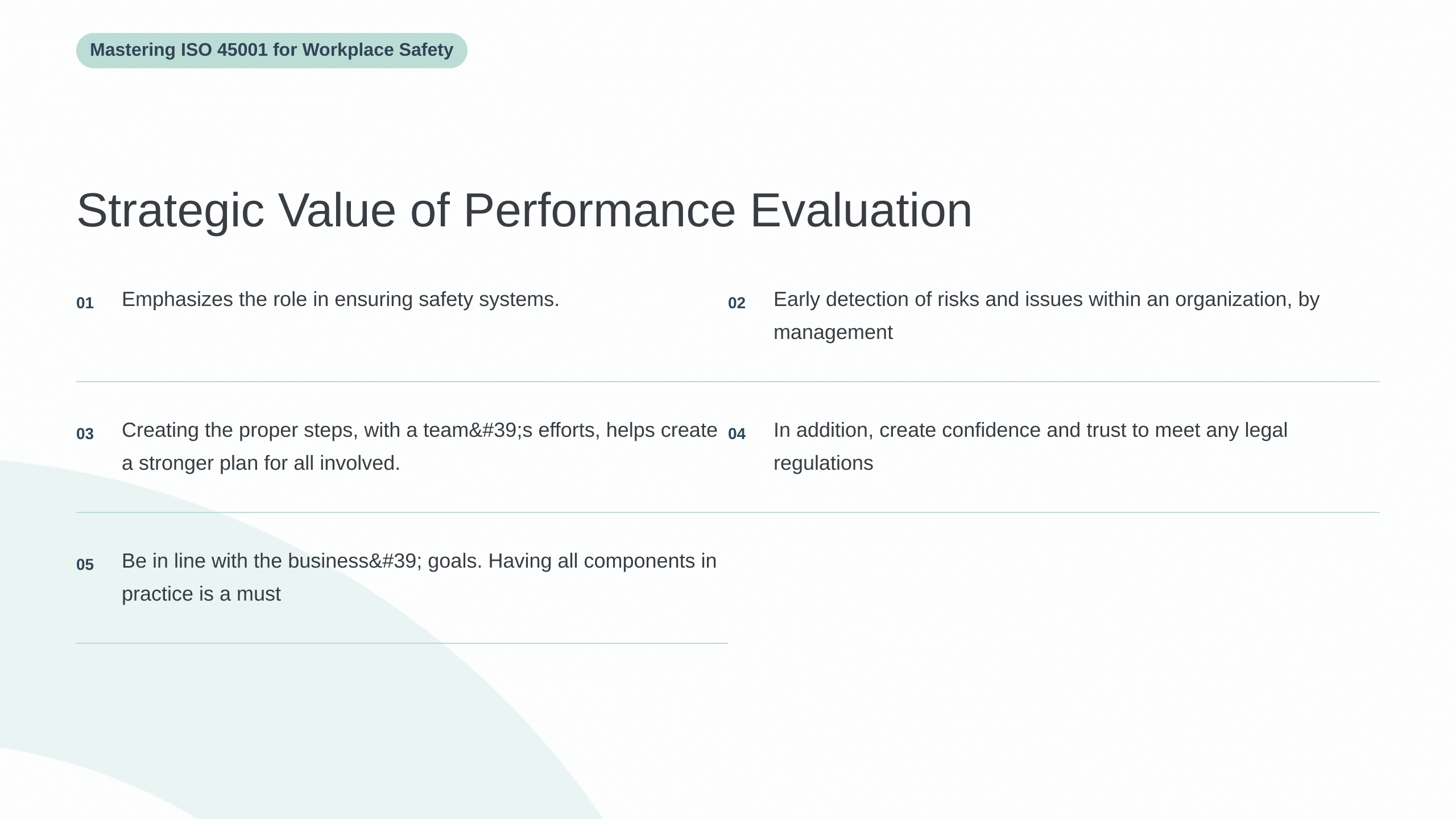Click the phrase practice is a must
This screenshot has height=819, width=1456.
(x=201, y=594)
